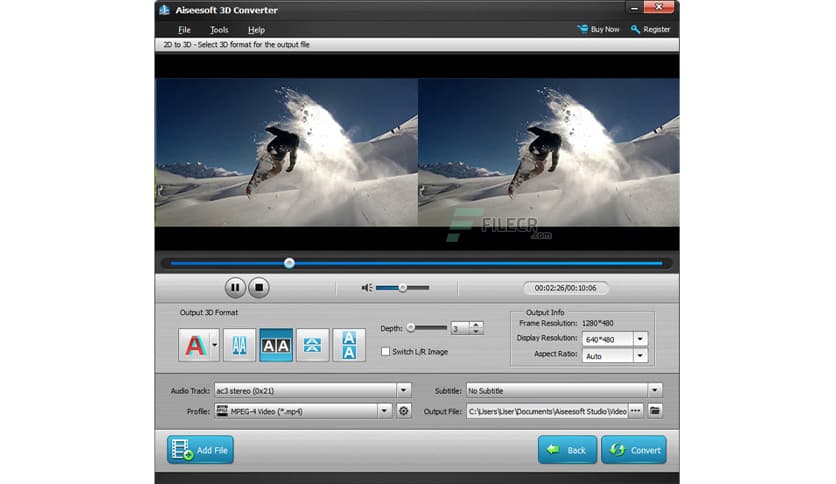Expand the Anaglyph format options arrow
Screen dimensions: 836x484
[x=214, y=345]
